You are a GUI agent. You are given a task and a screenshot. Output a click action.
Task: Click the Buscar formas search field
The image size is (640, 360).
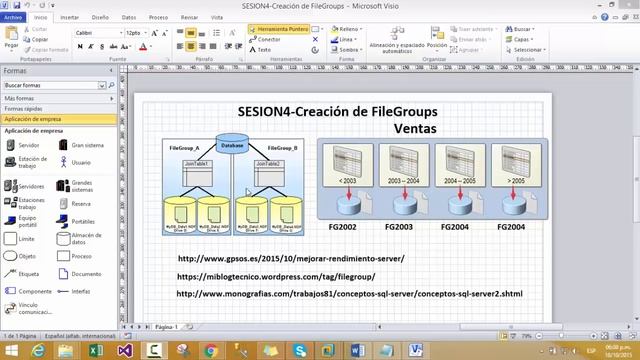click(x=51, y=85)
